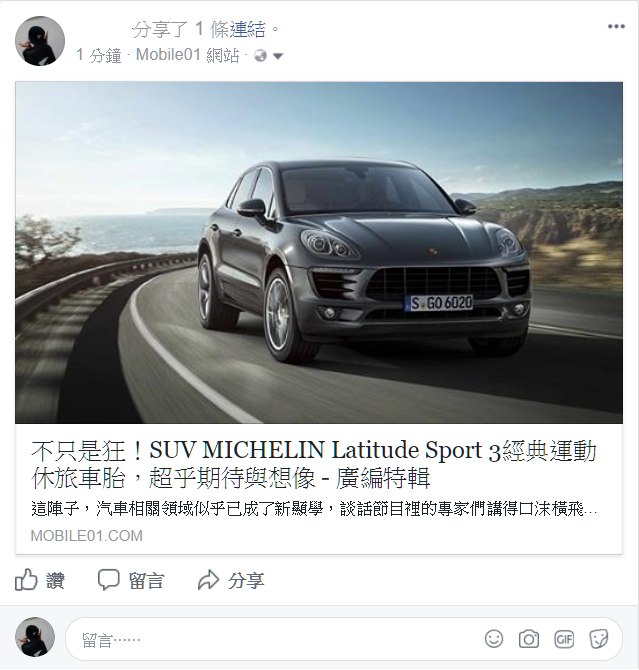
Task: Click the 1 分鐘 timestamp
Action: (99, 55)
